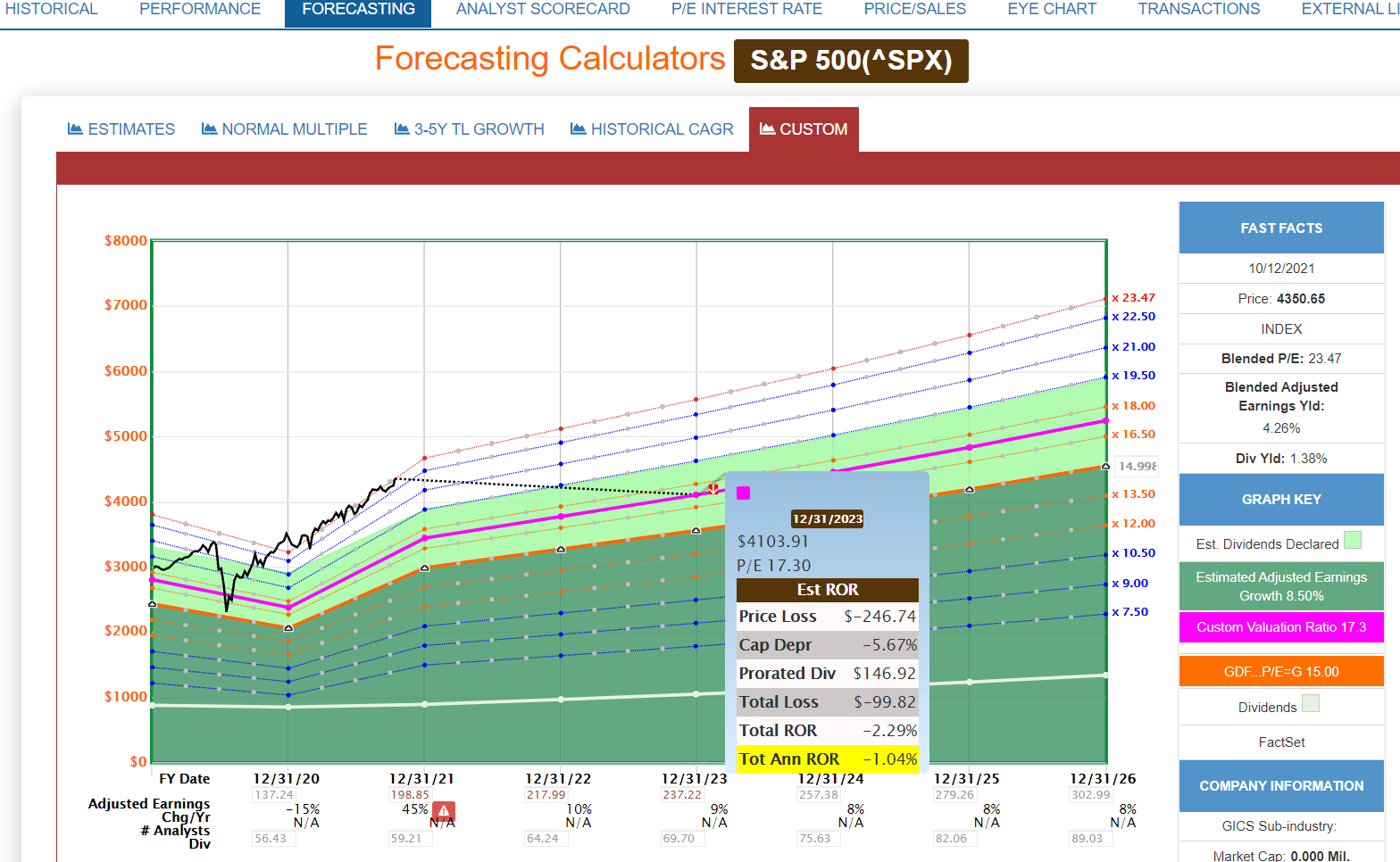Click the COMPANY INFORMATION panel header
Viewport: 1400px width, 862px height.
tap(1281, 786)
